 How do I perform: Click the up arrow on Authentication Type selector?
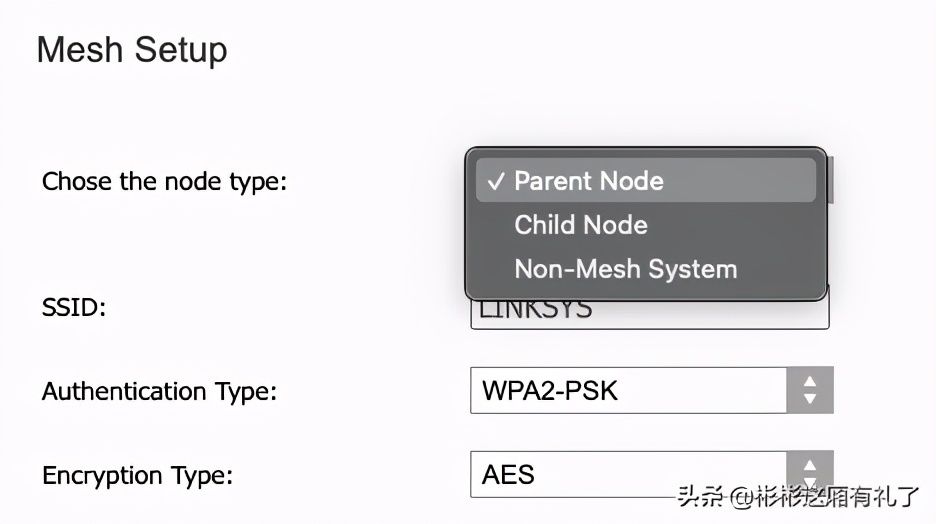(810, 381)
